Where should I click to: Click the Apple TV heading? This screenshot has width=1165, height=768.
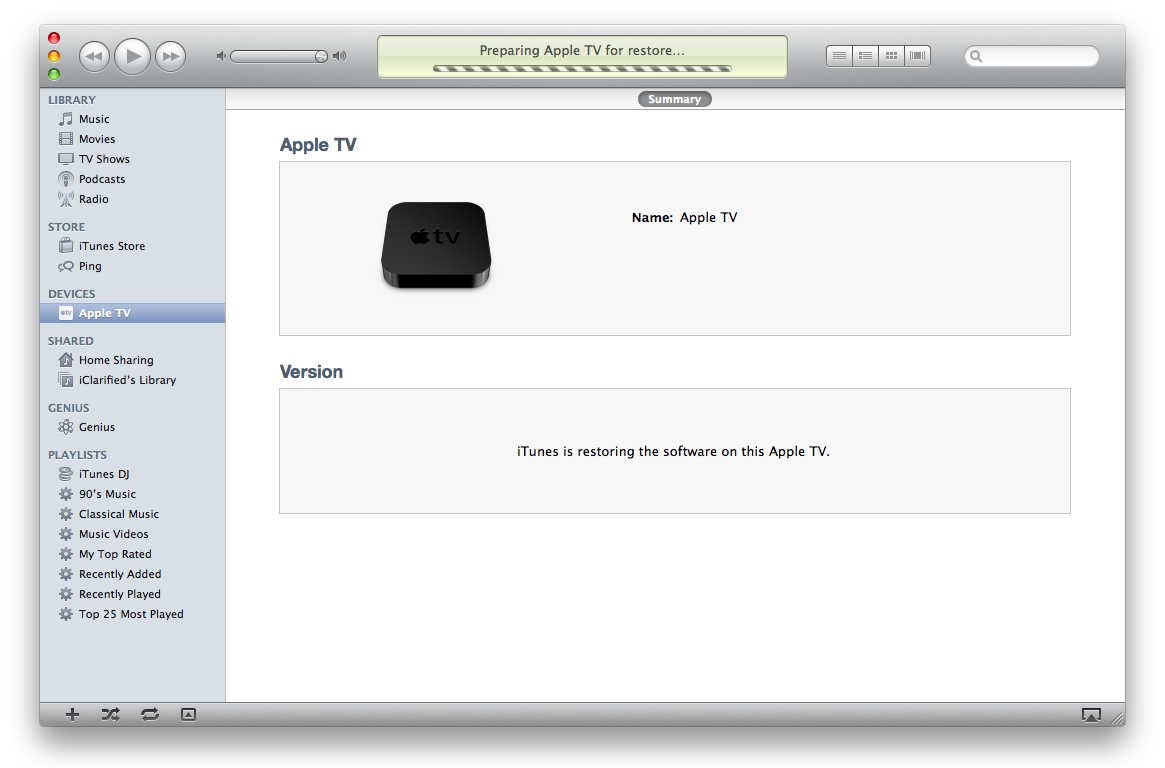pyautogui.click(x=318, y=145)
